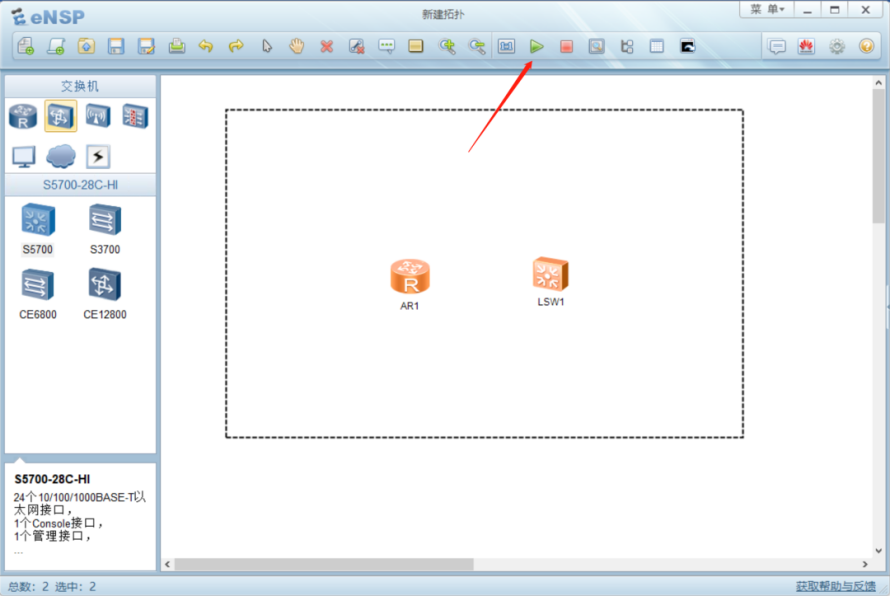Click the Save As toolbar icon
This screenshot has width=890, height=596.
146,46
